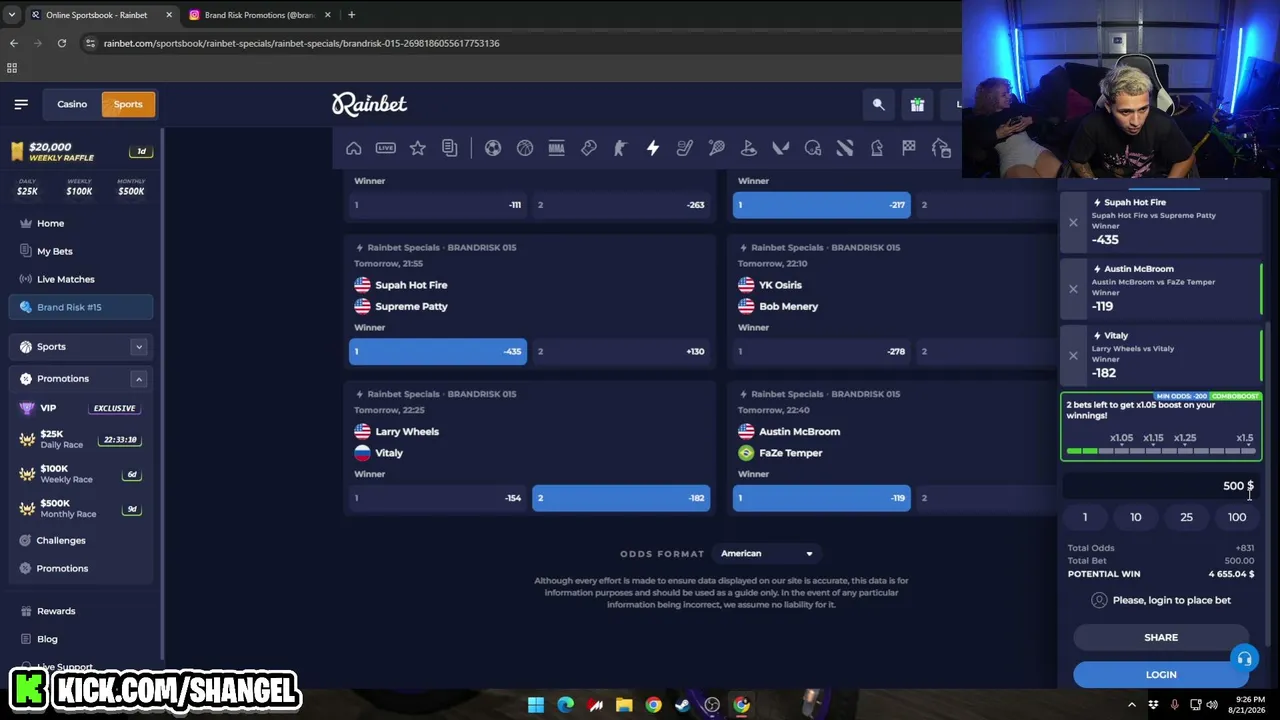1280x720 pixels.
Task: Open Windows Start menu
Action: pos(536,705)
